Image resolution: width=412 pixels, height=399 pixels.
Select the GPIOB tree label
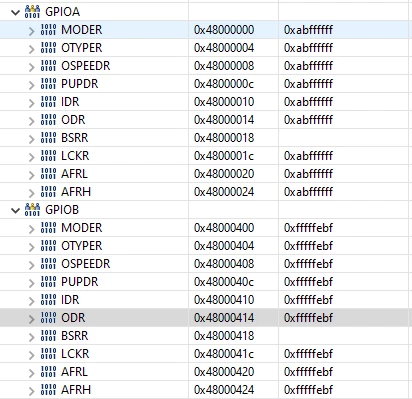(62, 210)
